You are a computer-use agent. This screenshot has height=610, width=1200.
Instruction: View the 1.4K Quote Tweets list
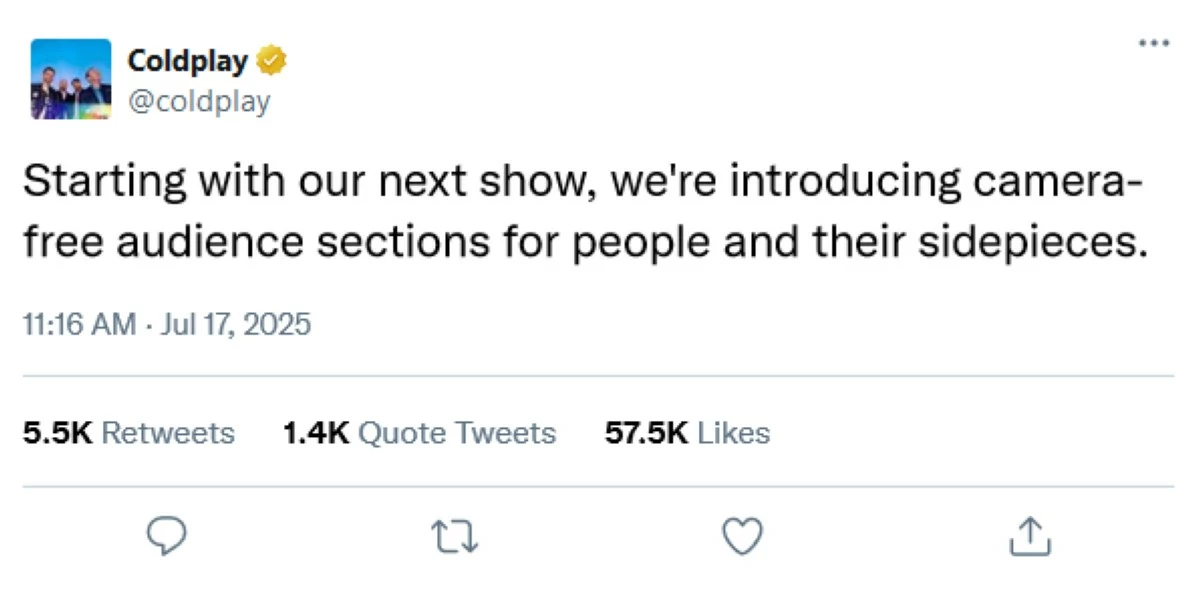pyautogui.click(x=419, y=433)
